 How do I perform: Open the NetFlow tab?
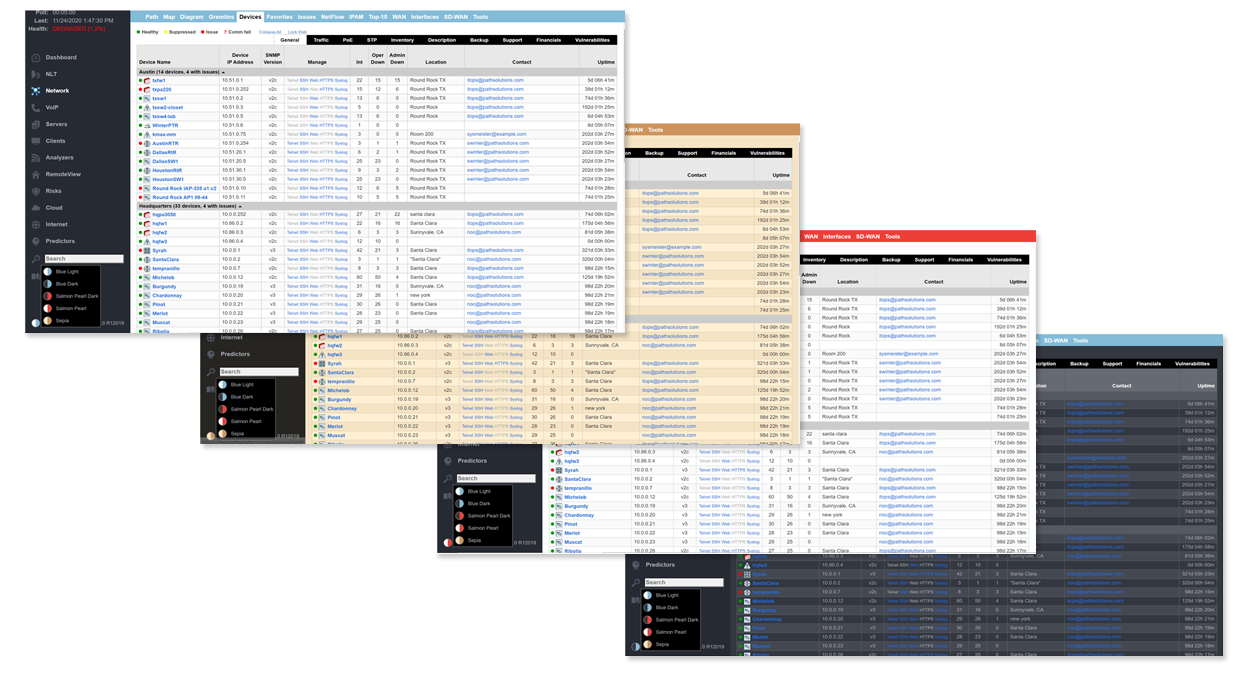332,17
